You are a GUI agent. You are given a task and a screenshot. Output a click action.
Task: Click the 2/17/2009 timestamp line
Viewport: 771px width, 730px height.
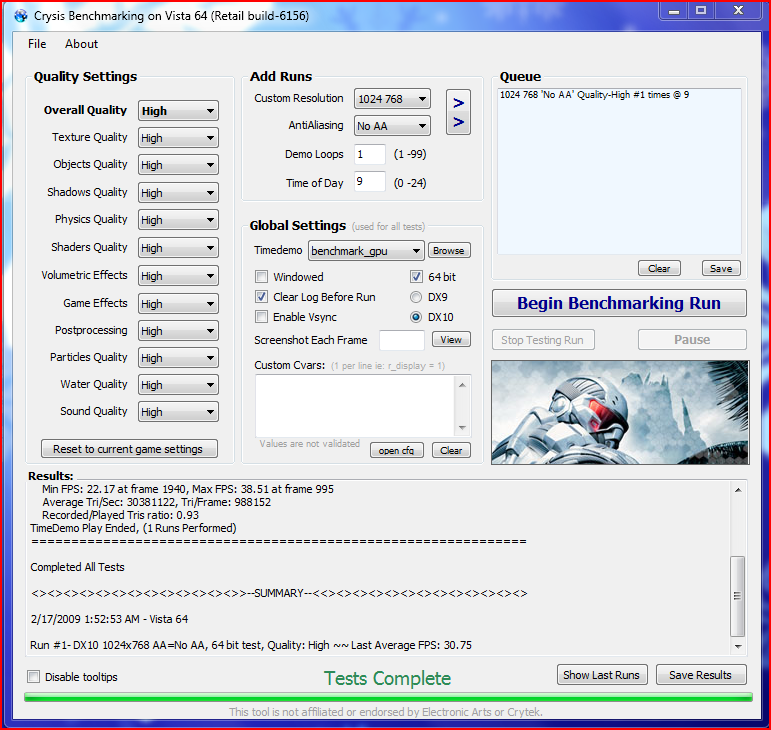click(x=109, y=619)
